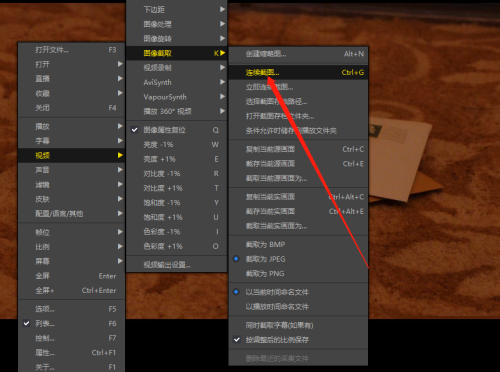Viewport: 500px width, 372px height.
Task: Choose 创建缩略图... (Alt+N)
Action: [x=299, y=54]
